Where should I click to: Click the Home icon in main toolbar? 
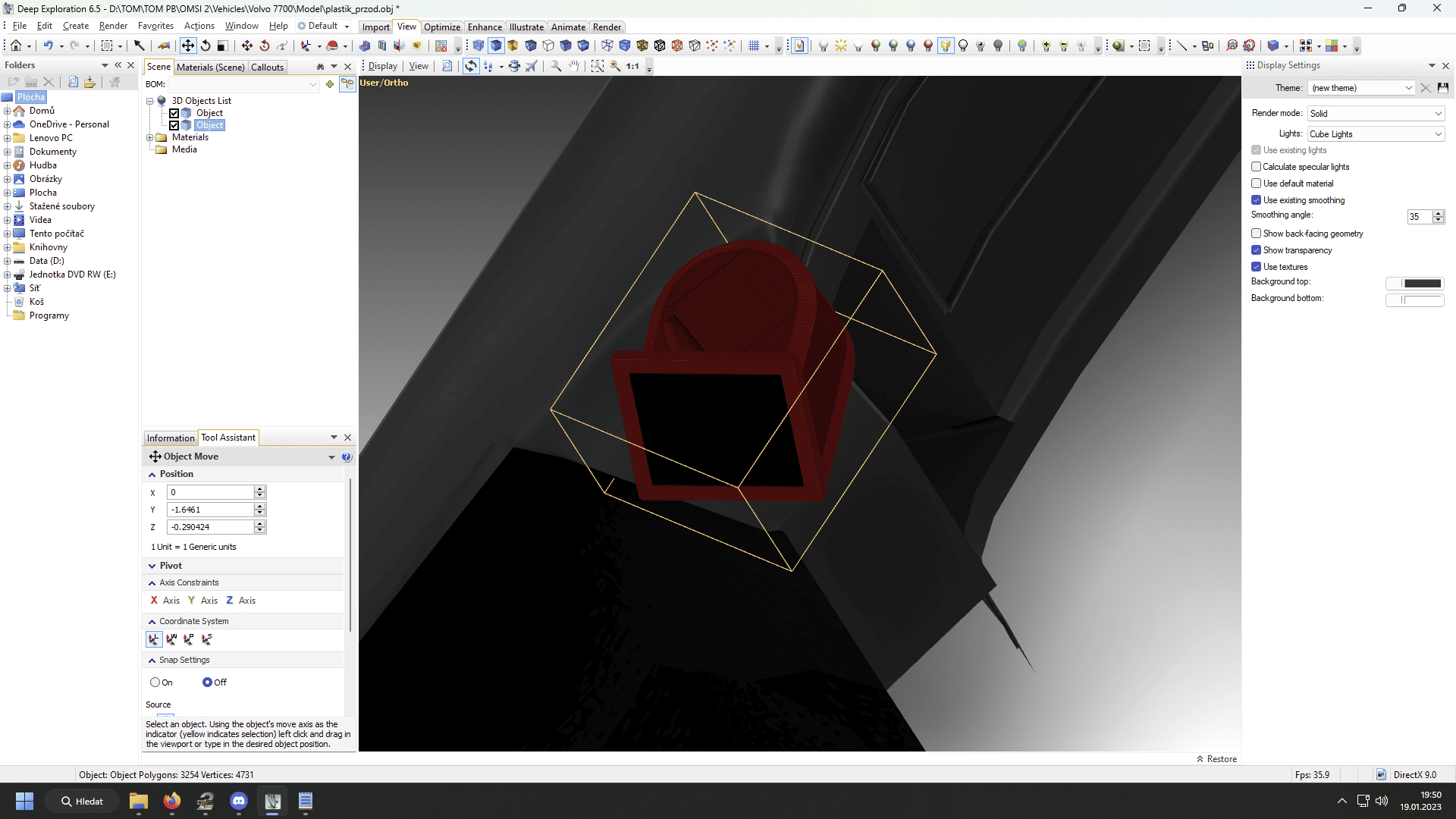(x=15, y=46)
